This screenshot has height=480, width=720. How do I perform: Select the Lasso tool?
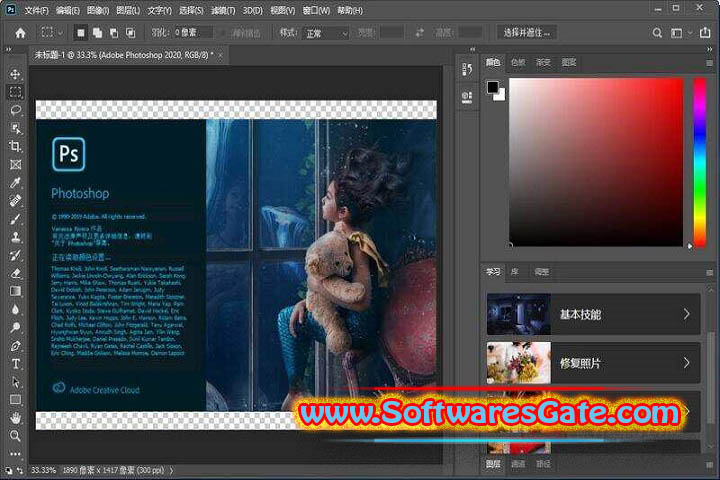(15, 110)
